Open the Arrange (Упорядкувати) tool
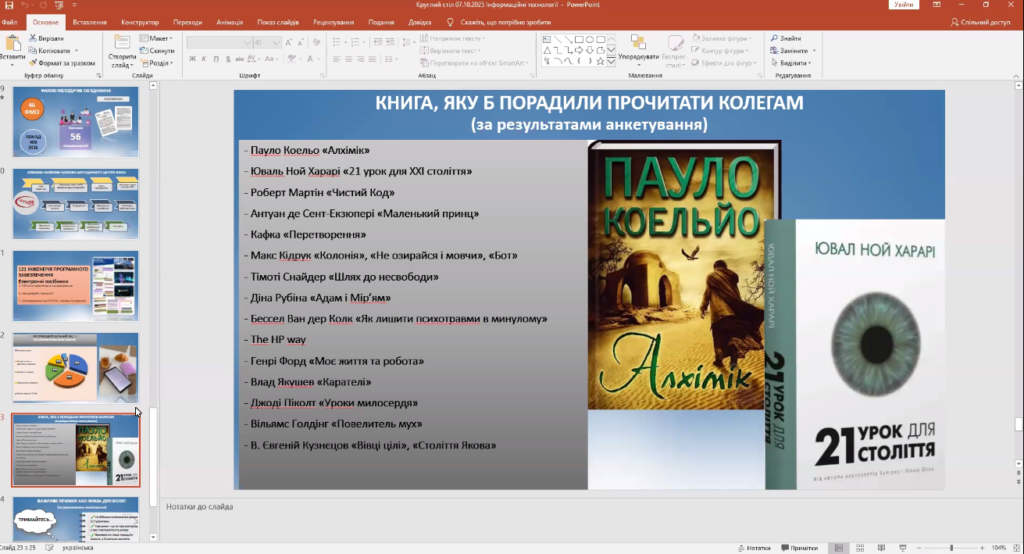Image resolution: width=1024 pixels, height=554 pixels. tap(638, 46)
